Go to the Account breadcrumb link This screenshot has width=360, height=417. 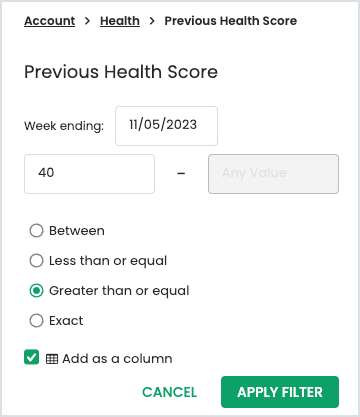[x=50, y=21]
